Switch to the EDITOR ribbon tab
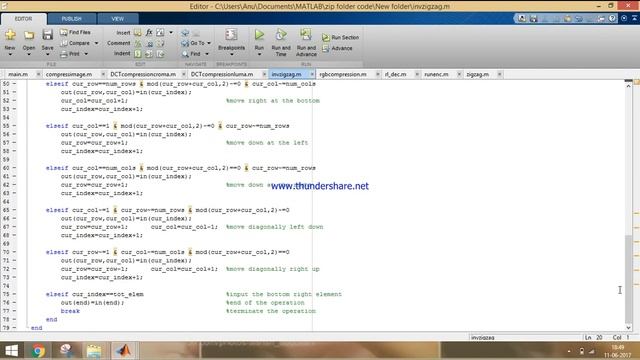The height and width of the screenshot is (360, 640). coord(23,19)
